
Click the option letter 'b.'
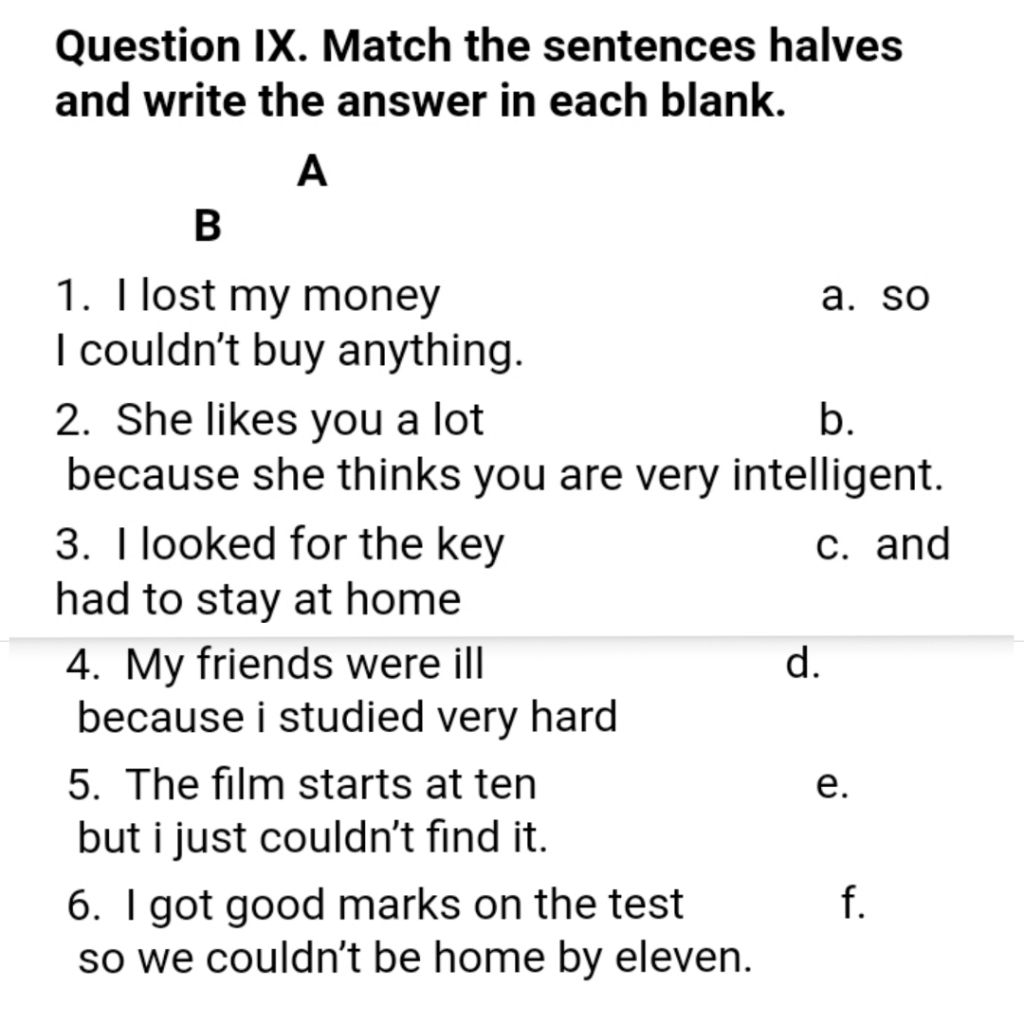(x=837, y=419)
